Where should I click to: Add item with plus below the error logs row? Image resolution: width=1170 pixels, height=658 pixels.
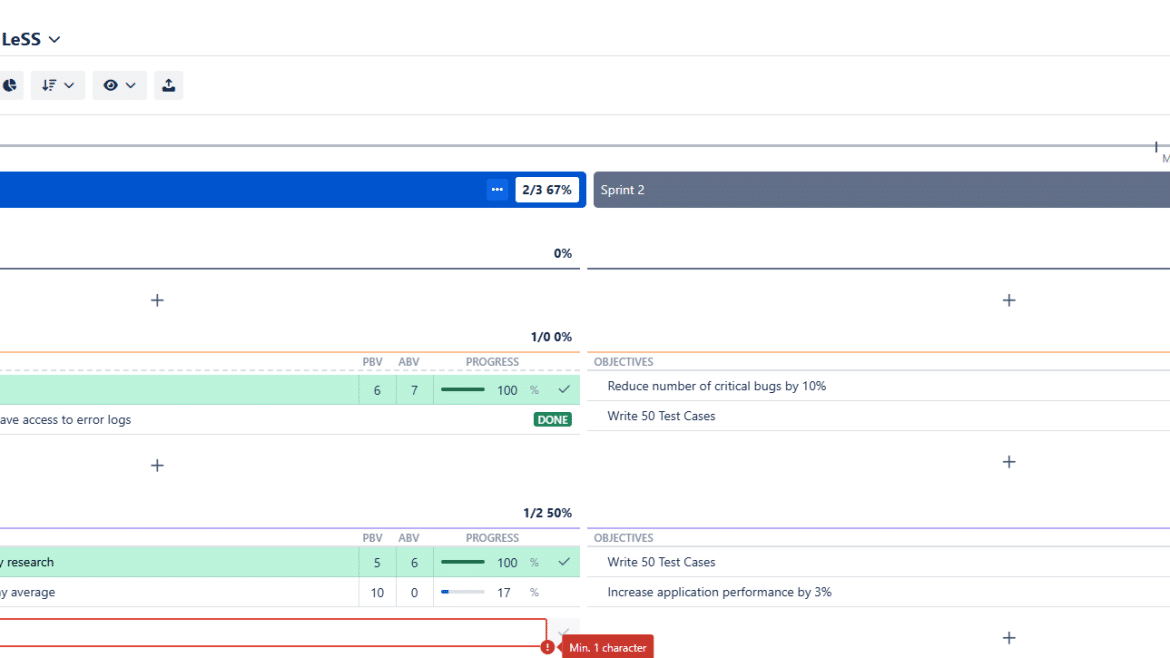coord(157,465)
